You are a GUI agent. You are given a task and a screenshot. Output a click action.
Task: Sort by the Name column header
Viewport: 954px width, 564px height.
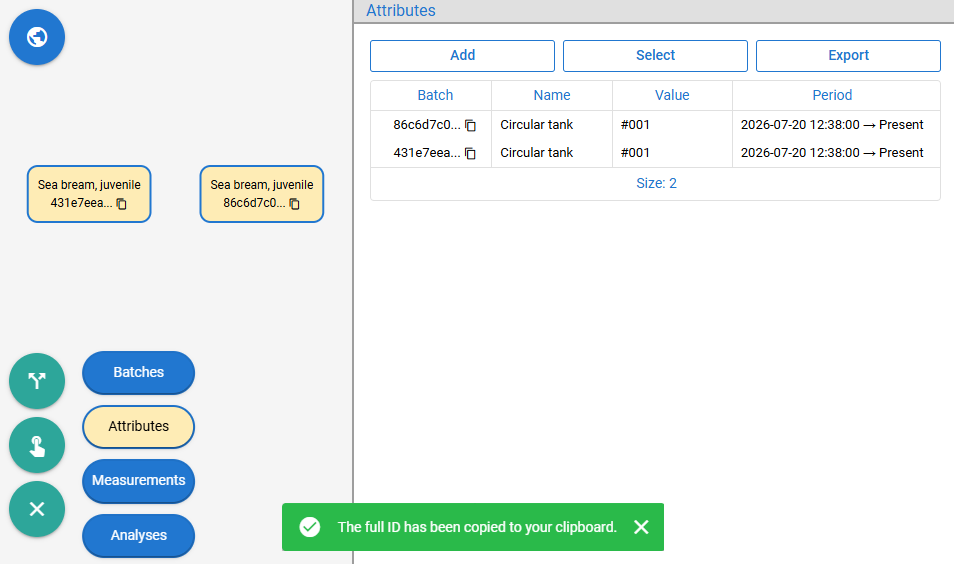[552, 96]
